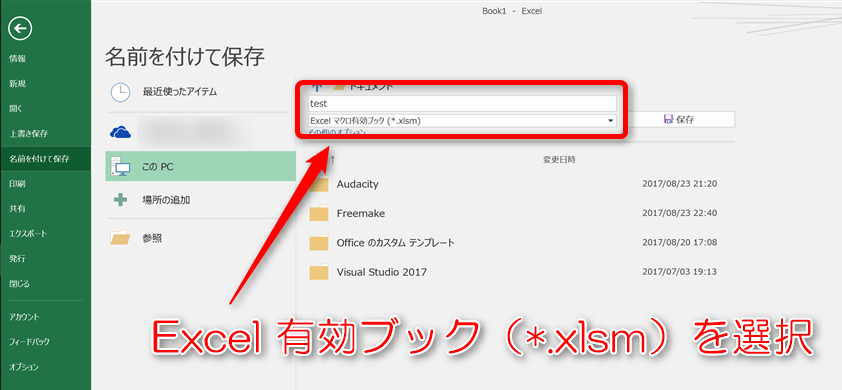The image size is (842, 390).
Task: Click date 2017/08/23 22:40
Action: (x=680, y=213)
